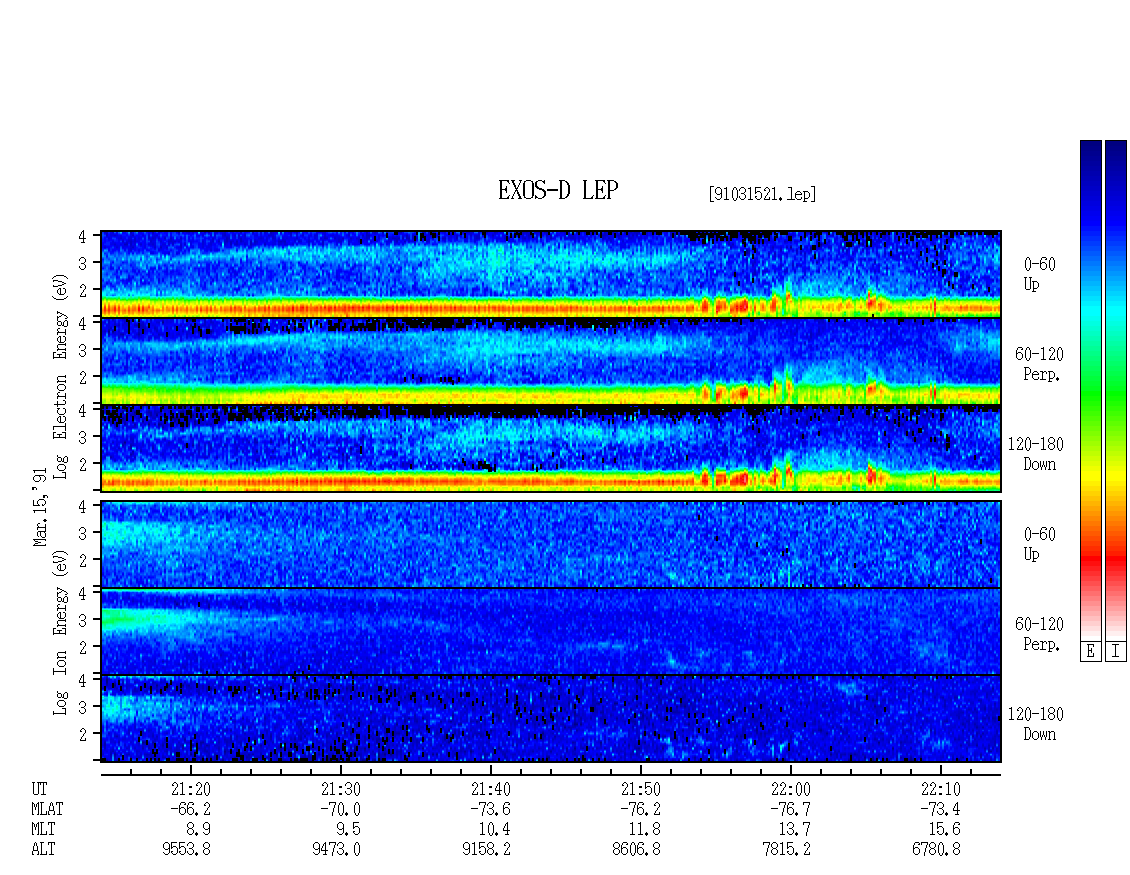
Task: Click the MLAT row label
Action: pyautogui.click(x=47, y=809)
